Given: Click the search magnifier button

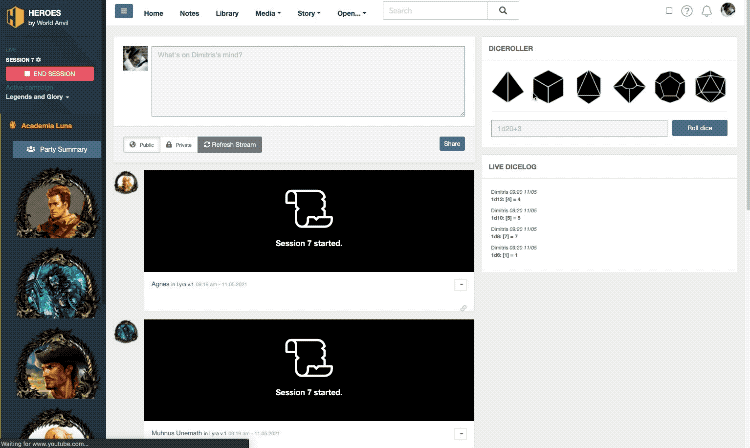Looking at the screenshot, I should pyautogui.click(x=502, y=11).
